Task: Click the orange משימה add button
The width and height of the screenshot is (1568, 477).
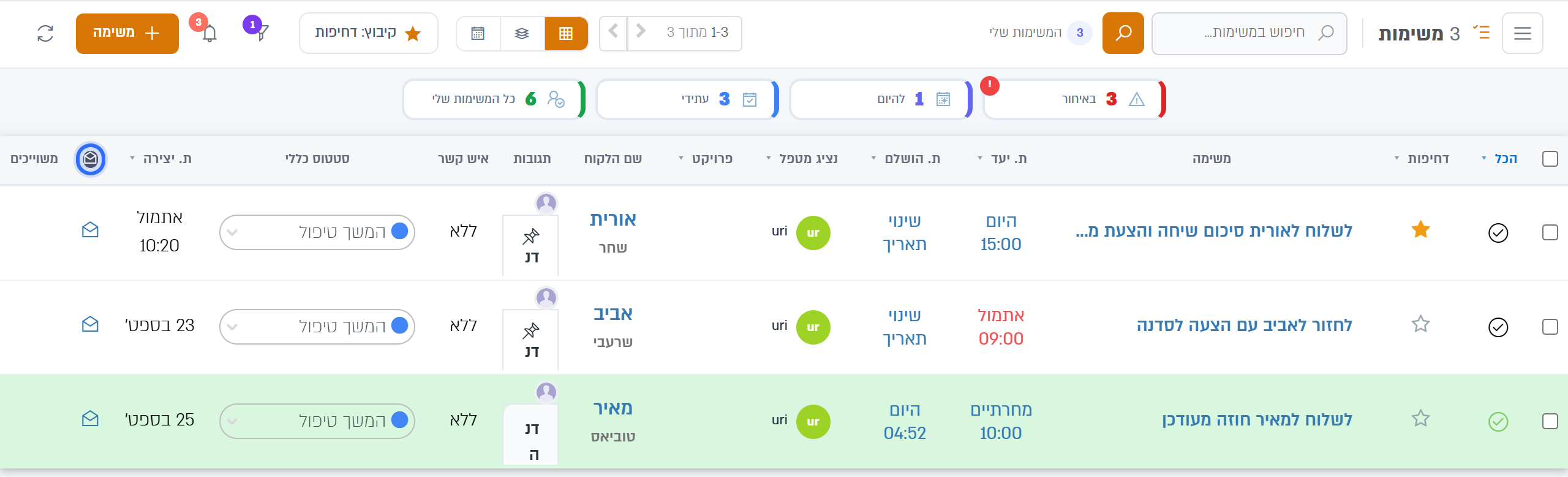Action: click(127, 33)
